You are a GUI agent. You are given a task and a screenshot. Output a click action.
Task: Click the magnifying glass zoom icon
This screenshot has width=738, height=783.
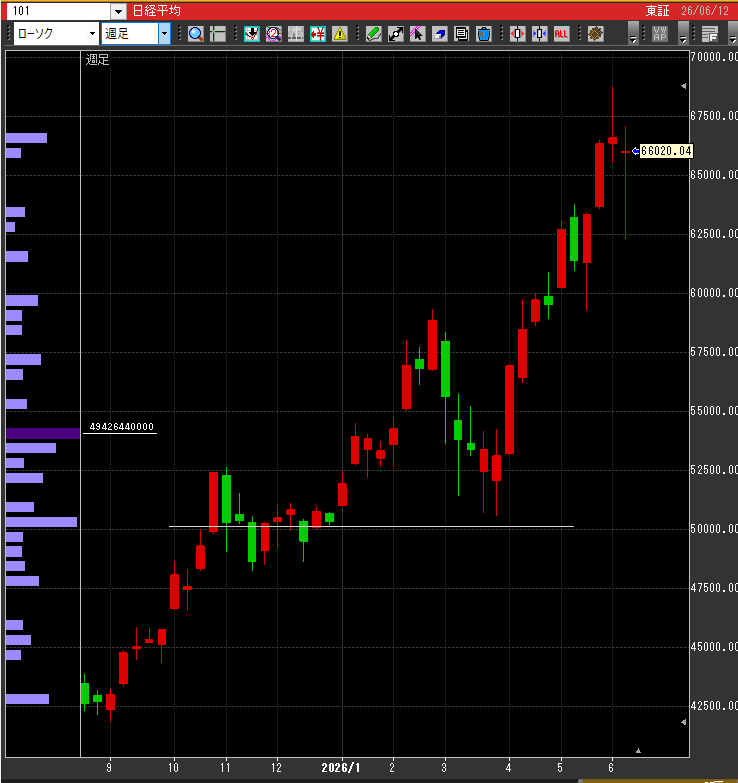[x=196, y=34]
